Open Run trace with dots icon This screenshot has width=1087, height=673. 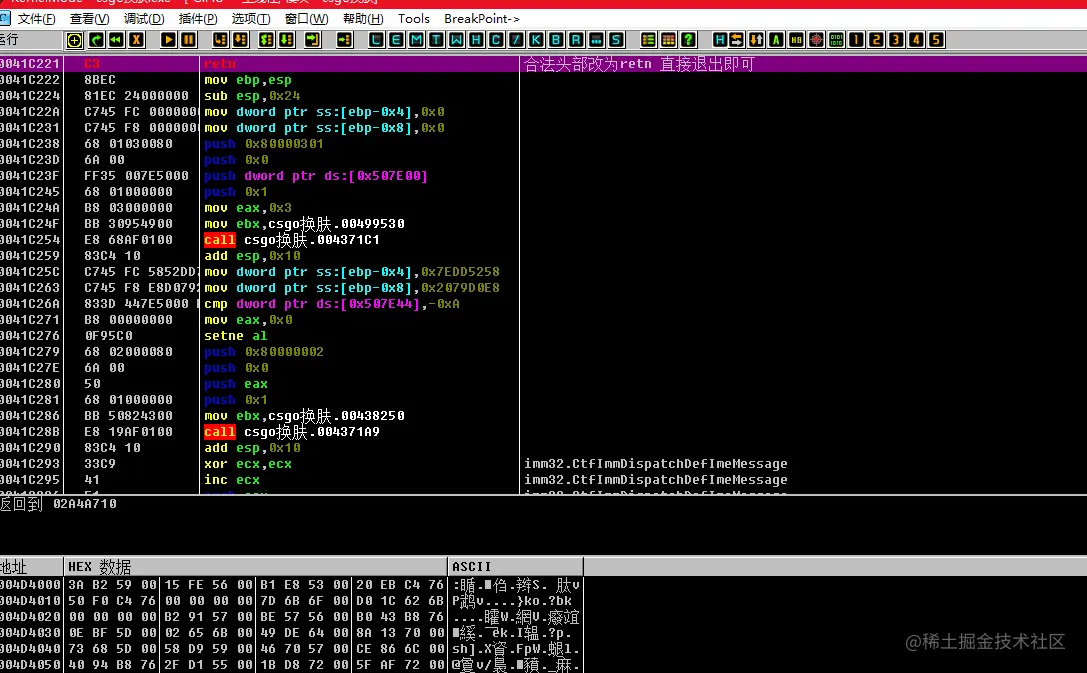pos(596,40)
